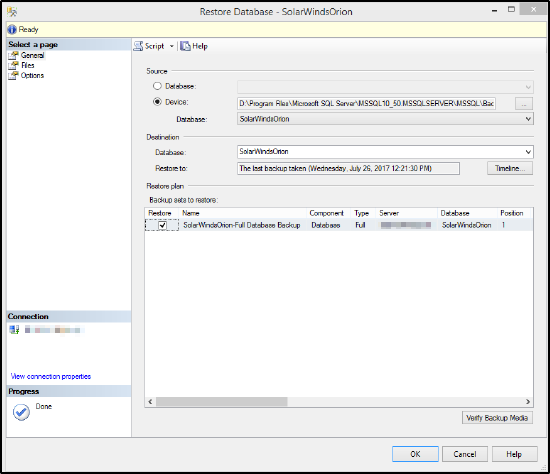Choose the Database source radio button
The width and height of the screenshot is (550, 474).
157,86
